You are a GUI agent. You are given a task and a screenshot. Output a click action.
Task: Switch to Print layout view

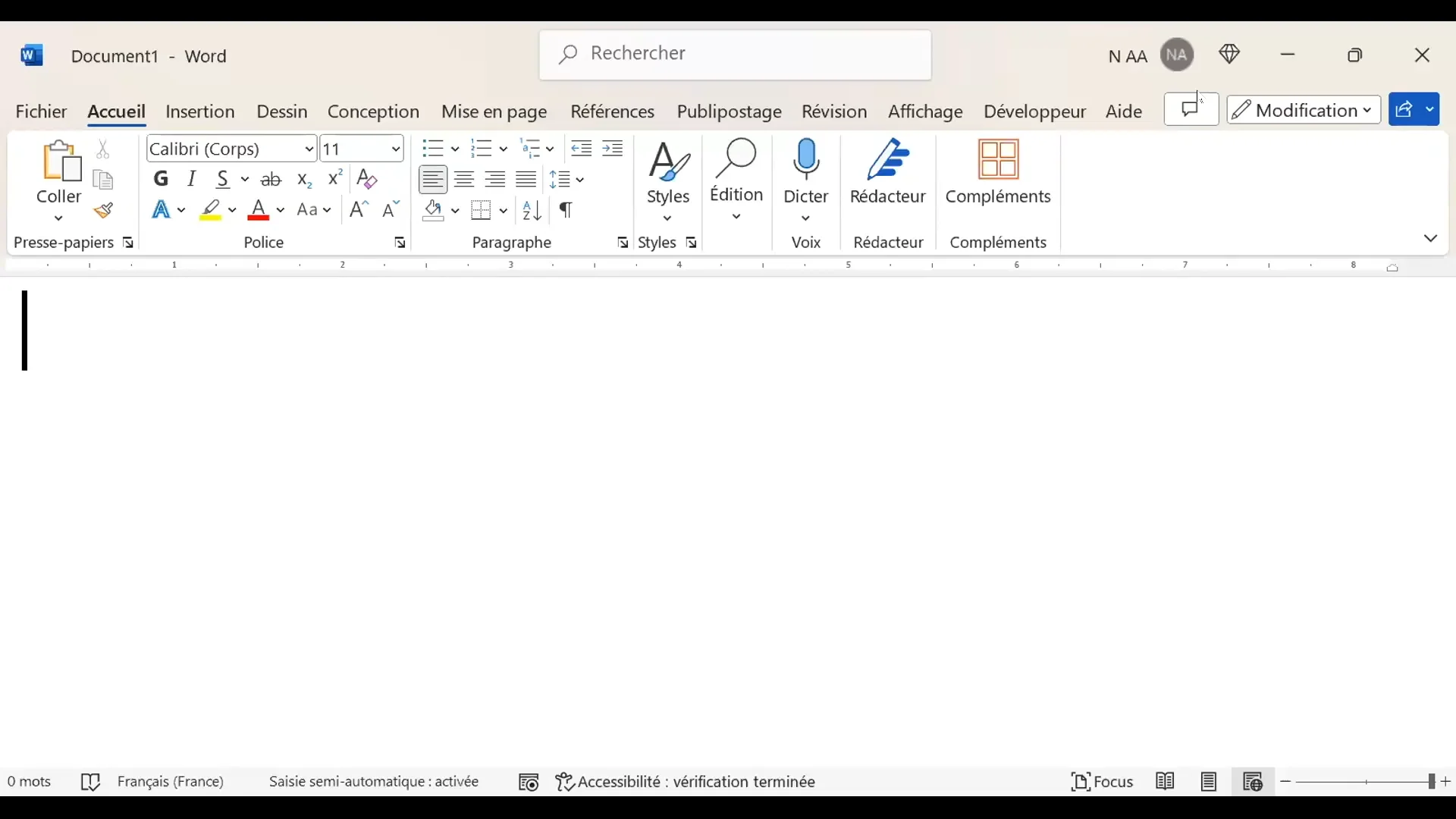pyautogui.click(x=1210, y=783)
